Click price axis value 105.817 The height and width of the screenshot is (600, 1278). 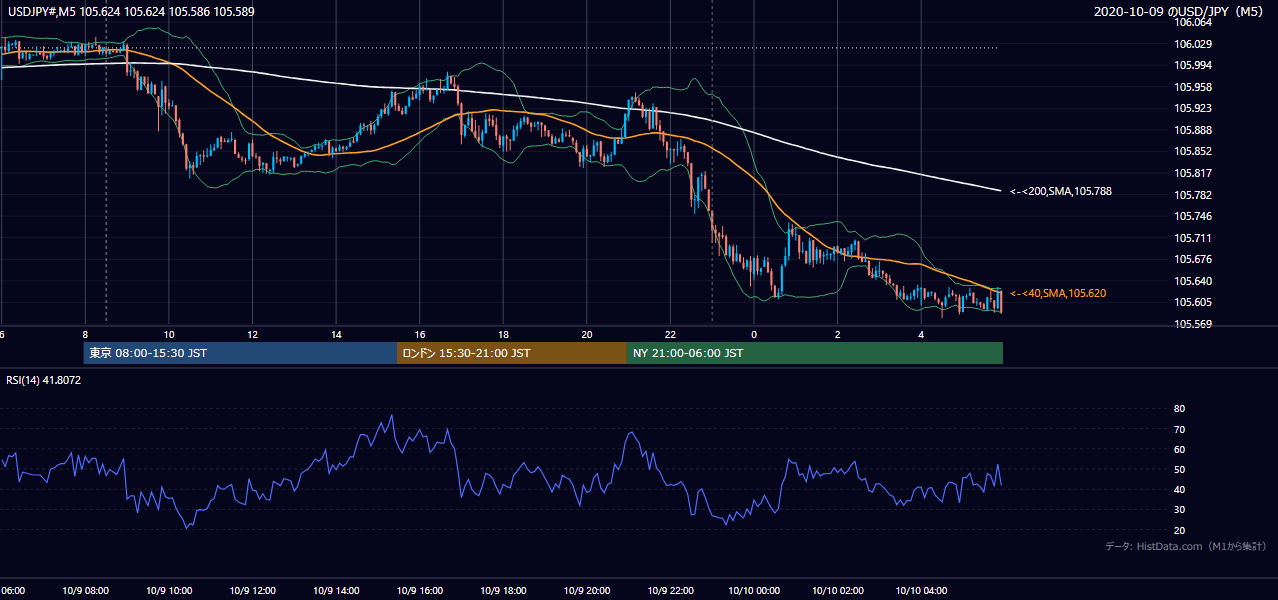1193,173
